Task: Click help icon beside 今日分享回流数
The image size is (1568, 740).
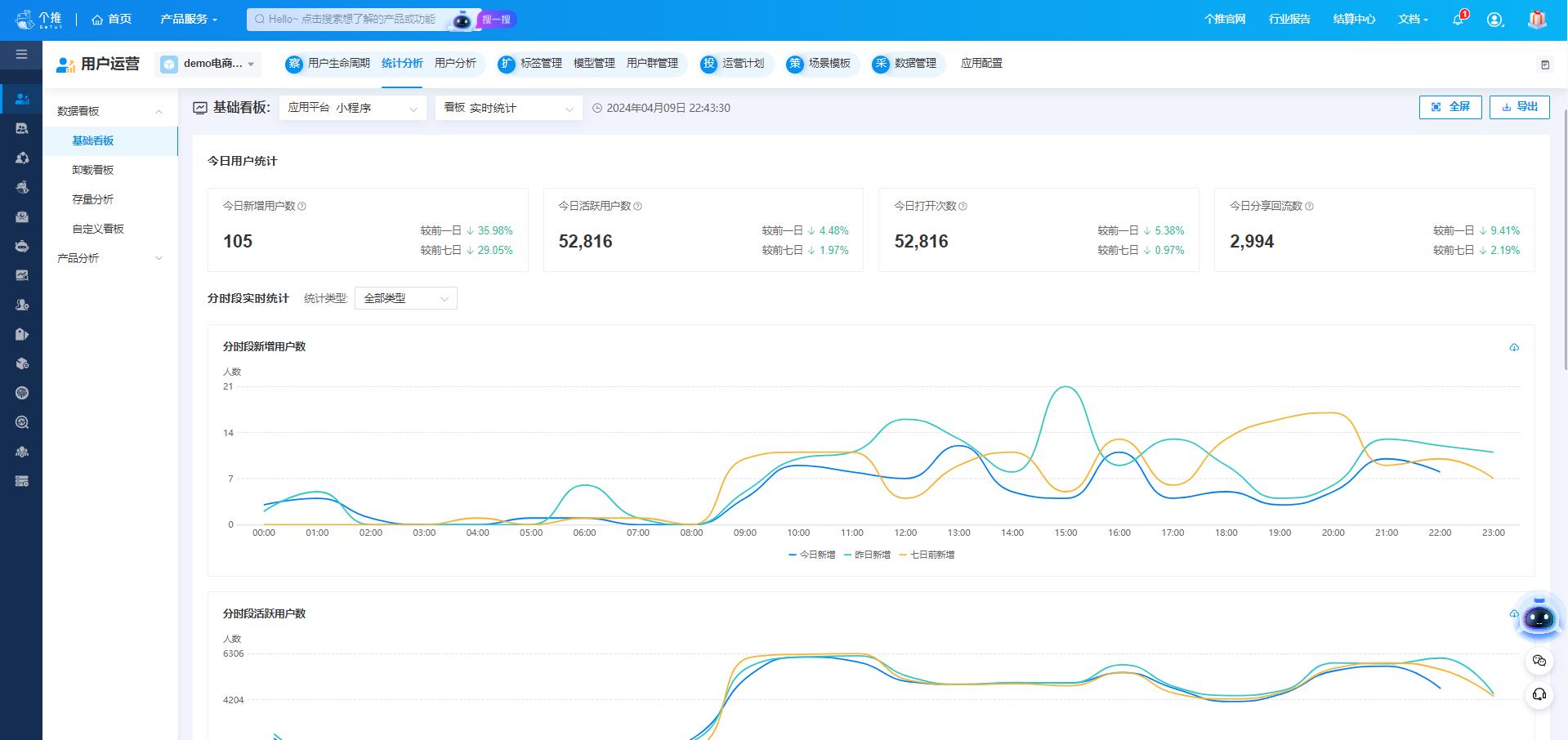Action: (1309, 207)
